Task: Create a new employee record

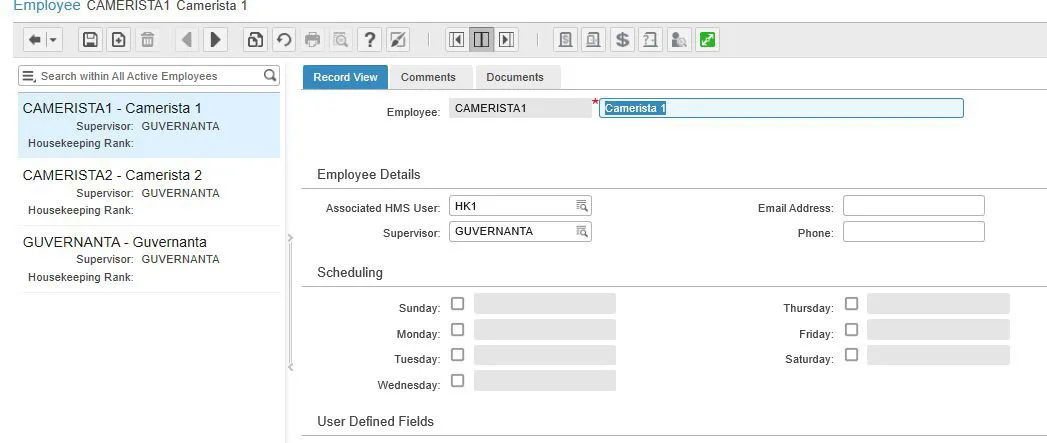Action: point(119,40)
